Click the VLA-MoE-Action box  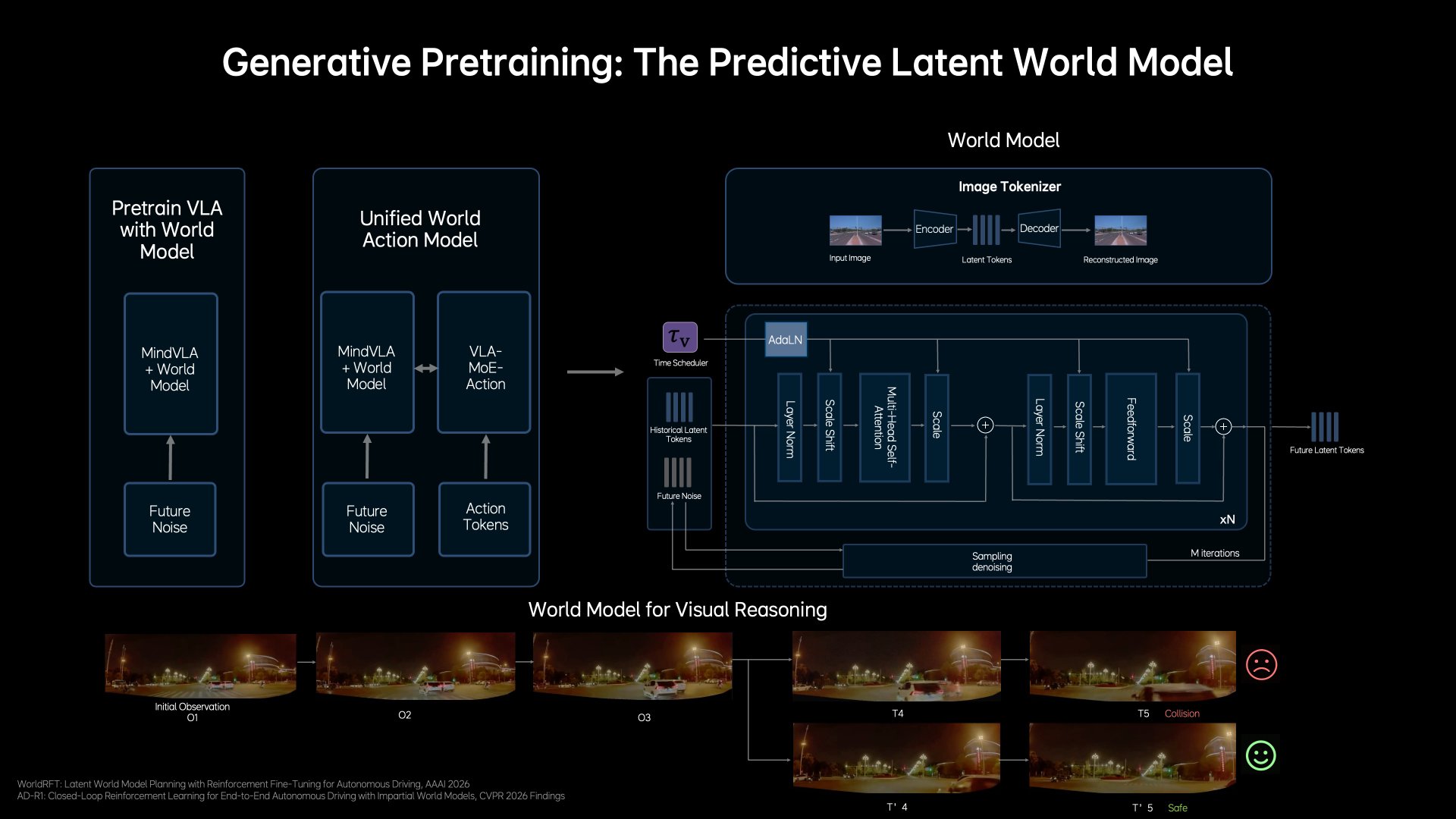[x=485, y=362]
